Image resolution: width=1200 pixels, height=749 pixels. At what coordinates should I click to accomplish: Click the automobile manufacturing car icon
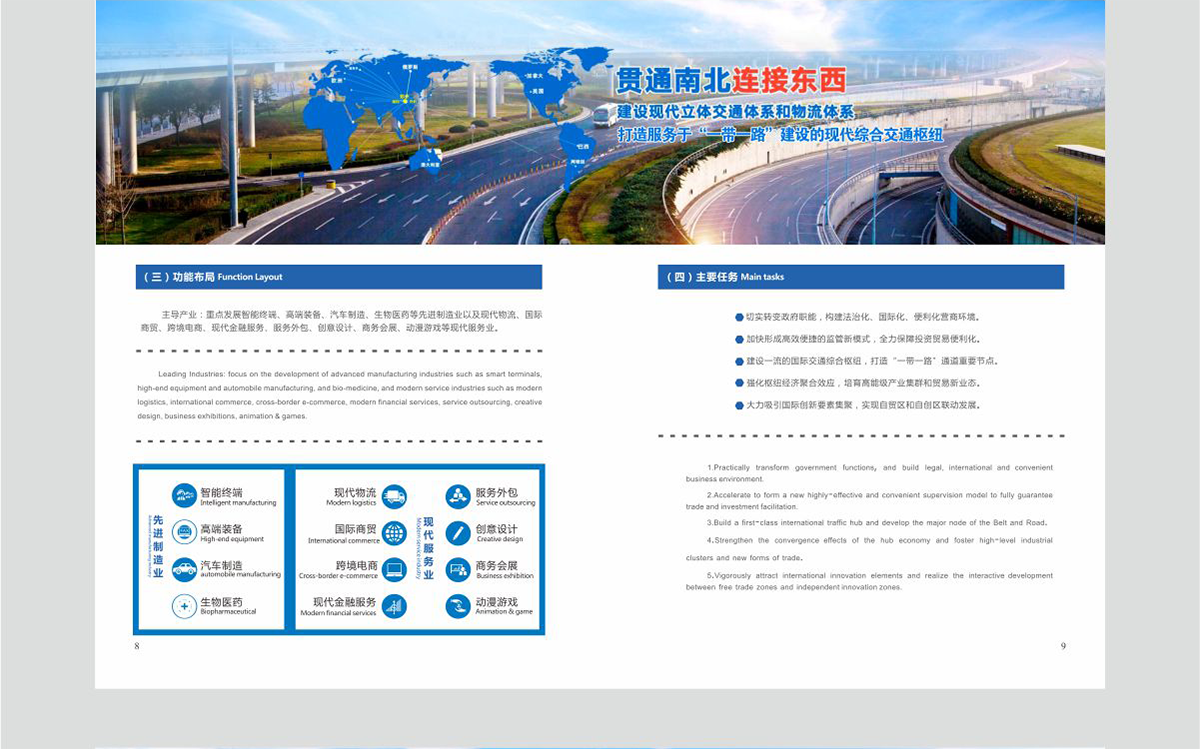coord(184,569)
